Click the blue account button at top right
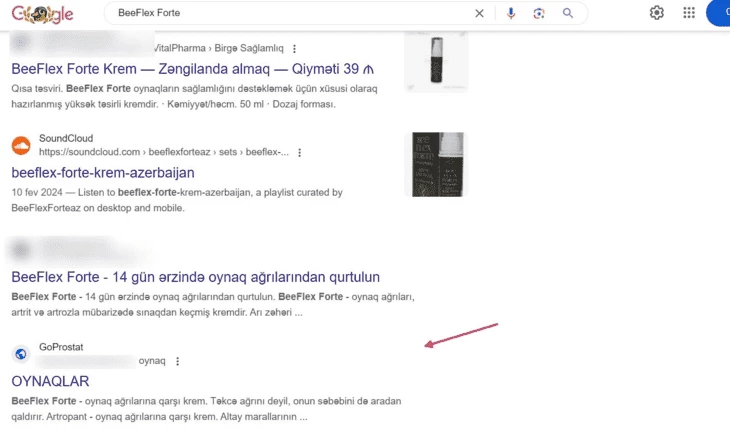This screenshot has height=435, width=730. (x=718, y=13)
